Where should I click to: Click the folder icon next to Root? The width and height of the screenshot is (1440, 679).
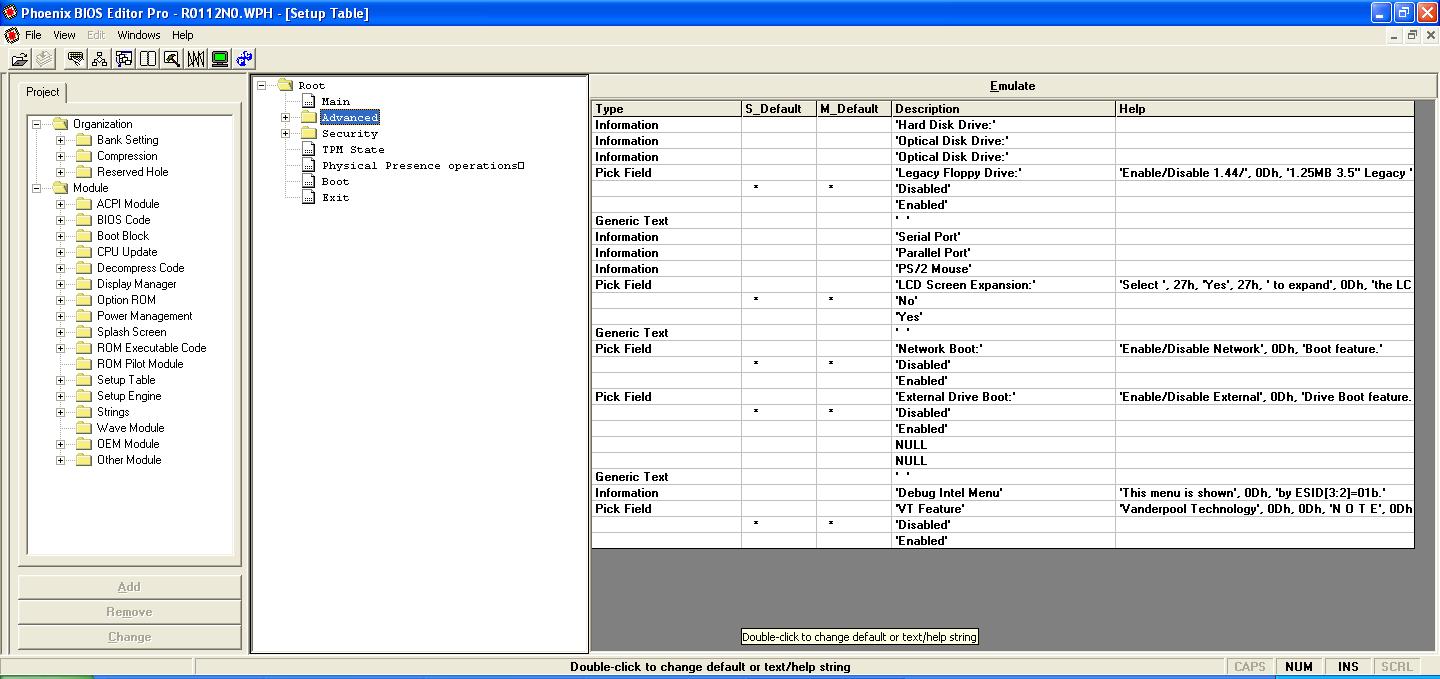pos(285,85)
